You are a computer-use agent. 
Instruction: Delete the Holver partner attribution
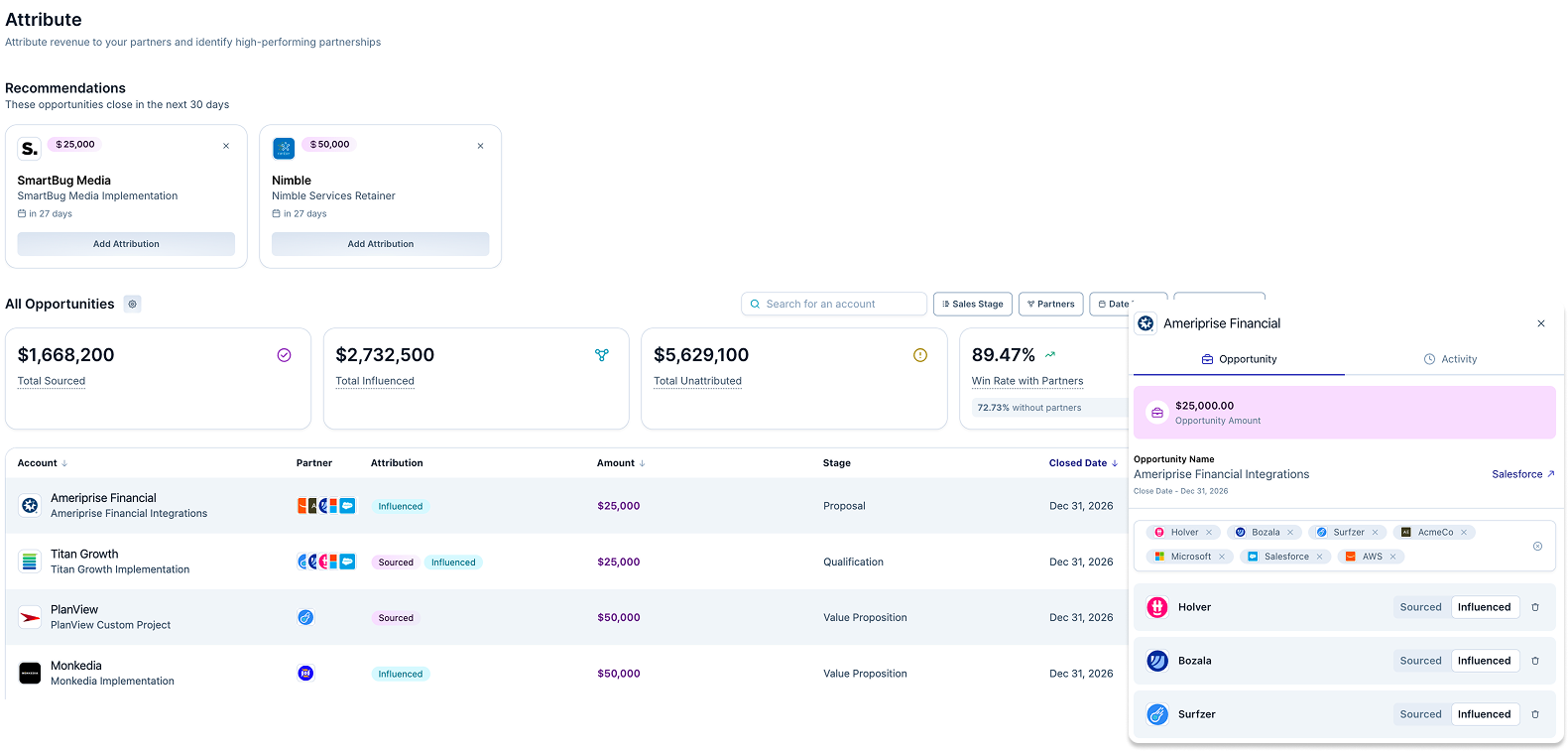(x=1535, y=607)
